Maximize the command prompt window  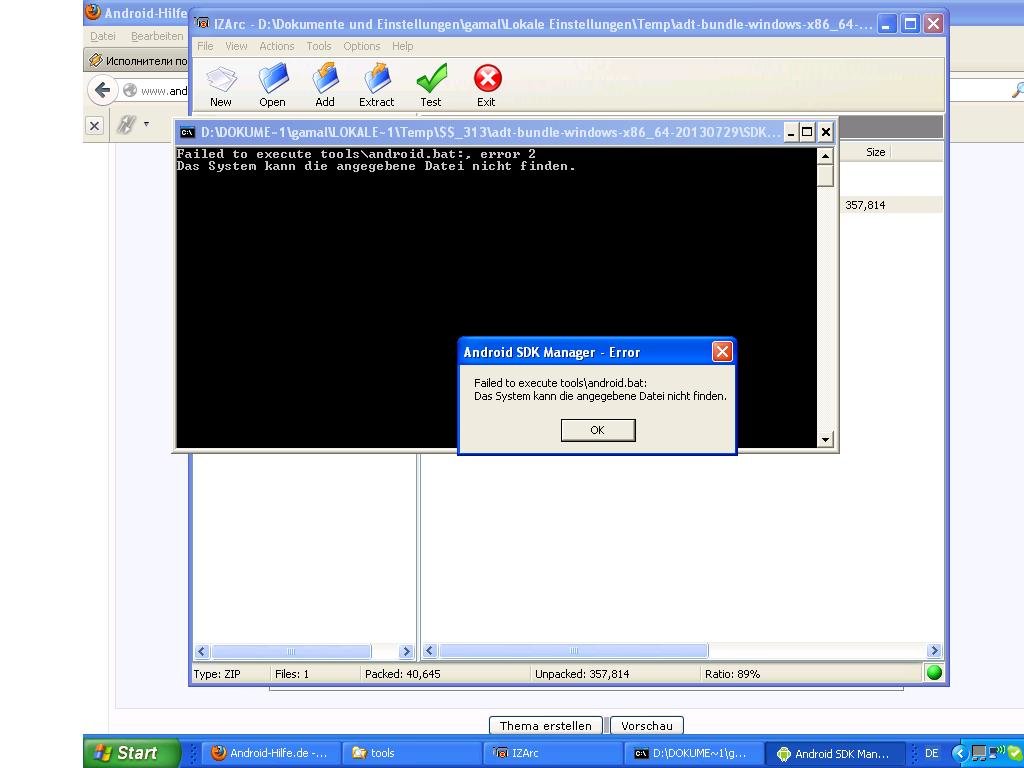[807, 133]
